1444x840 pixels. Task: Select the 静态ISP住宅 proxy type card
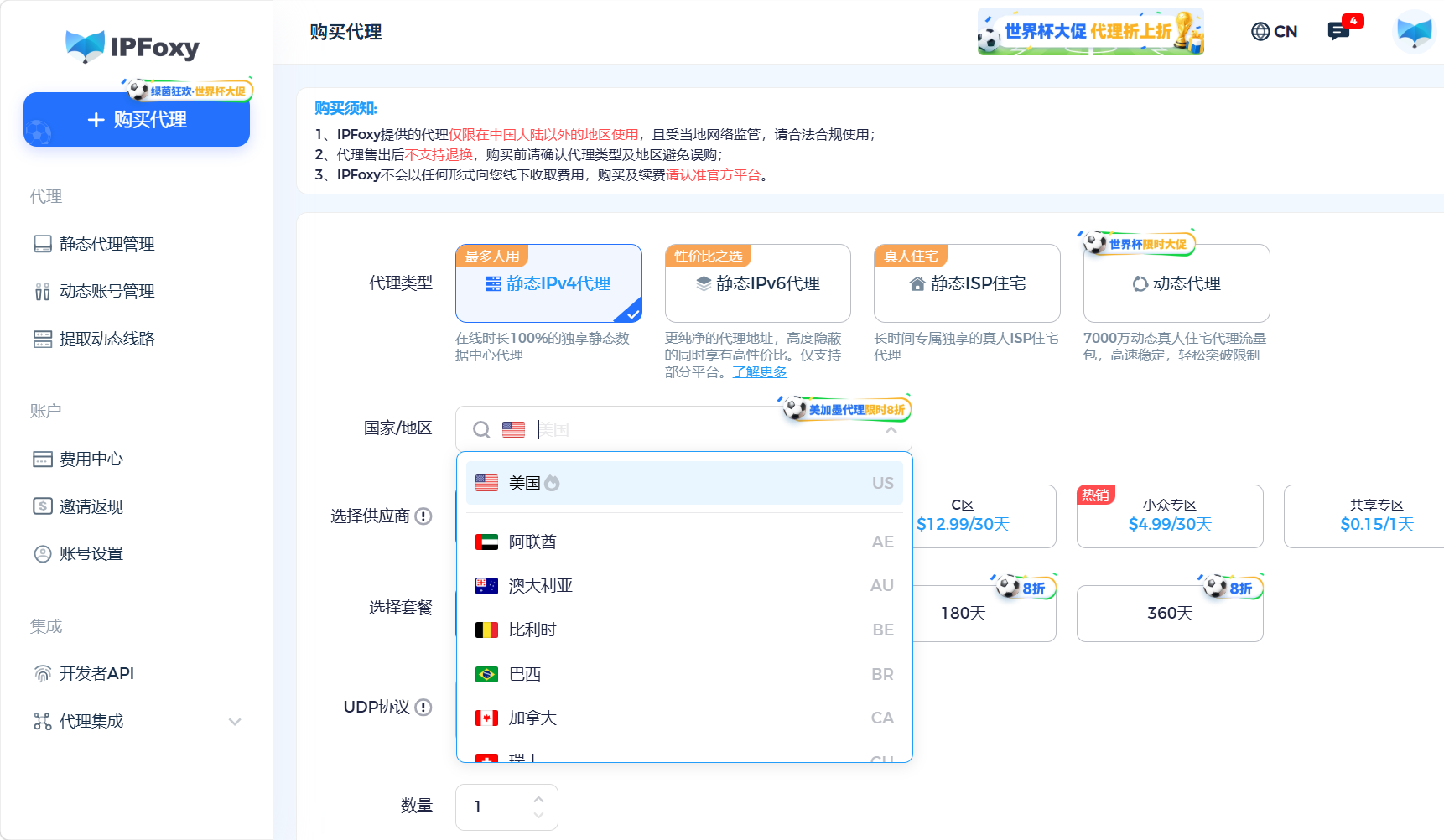click(967, 283)
